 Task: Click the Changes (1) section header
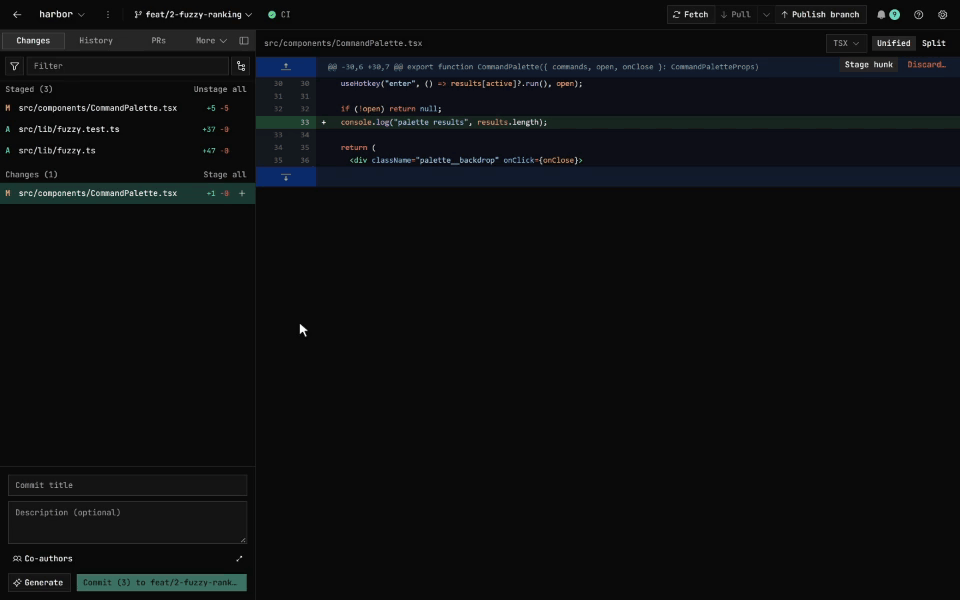[x=31, y=174]
